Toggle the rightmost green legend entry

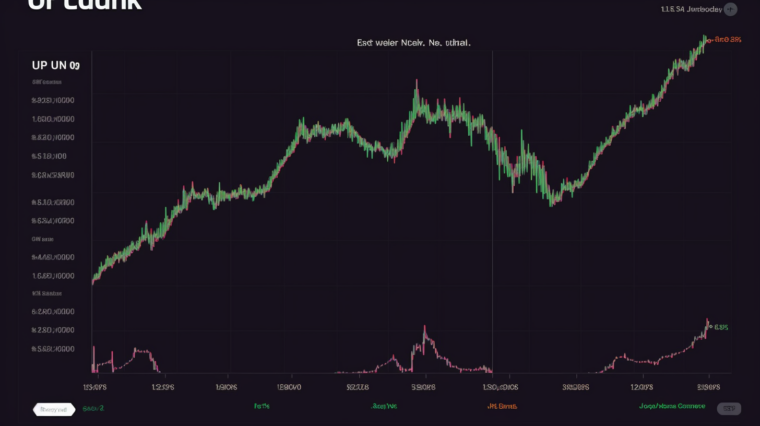point(671,407)
